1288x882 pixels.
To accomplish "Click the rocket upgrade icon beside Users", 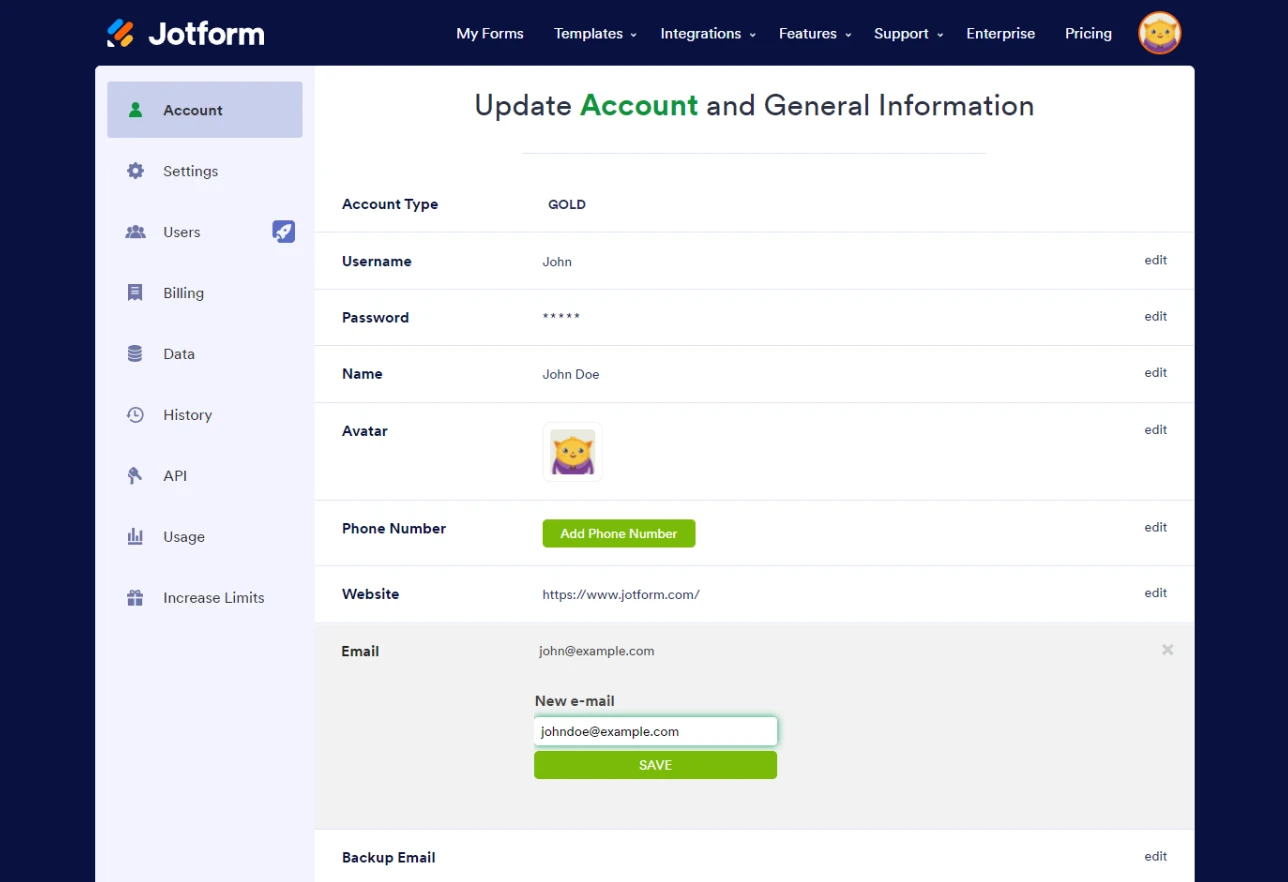I will [x=284, y=232].
